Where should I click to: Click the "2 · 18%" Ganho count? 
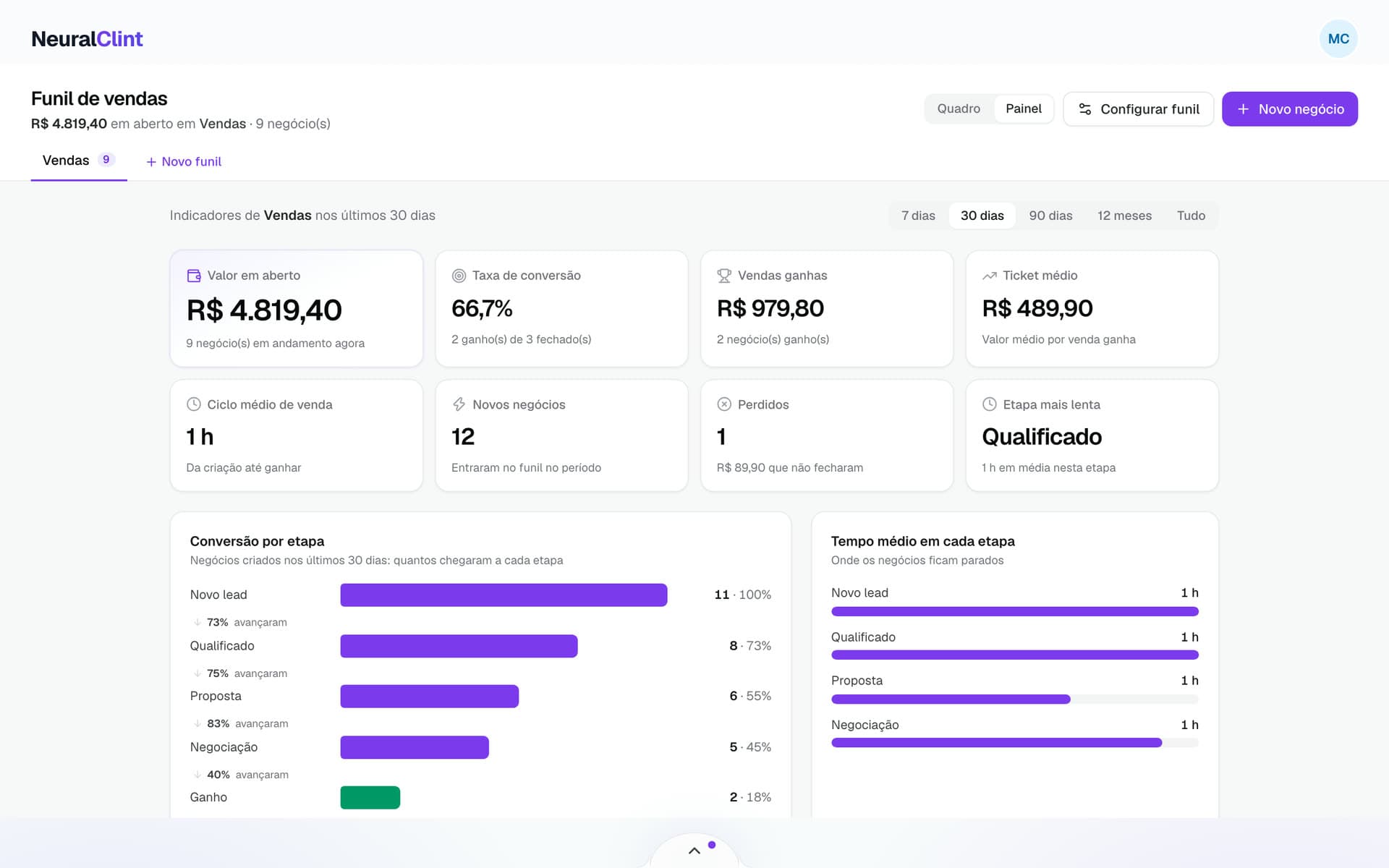click(x=750, y=797)
